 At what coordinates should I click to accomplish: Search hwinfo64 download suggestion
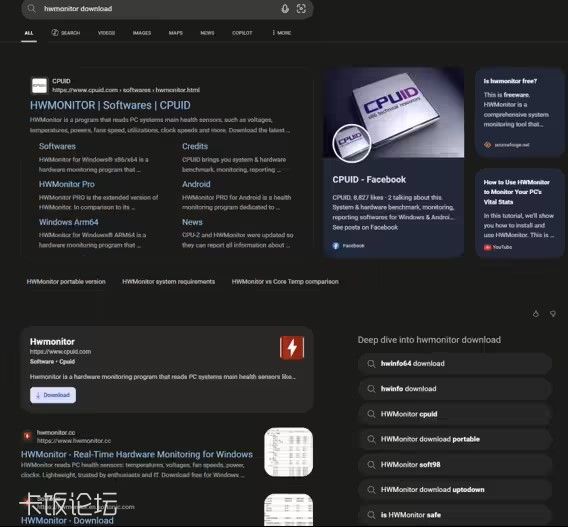455,364
